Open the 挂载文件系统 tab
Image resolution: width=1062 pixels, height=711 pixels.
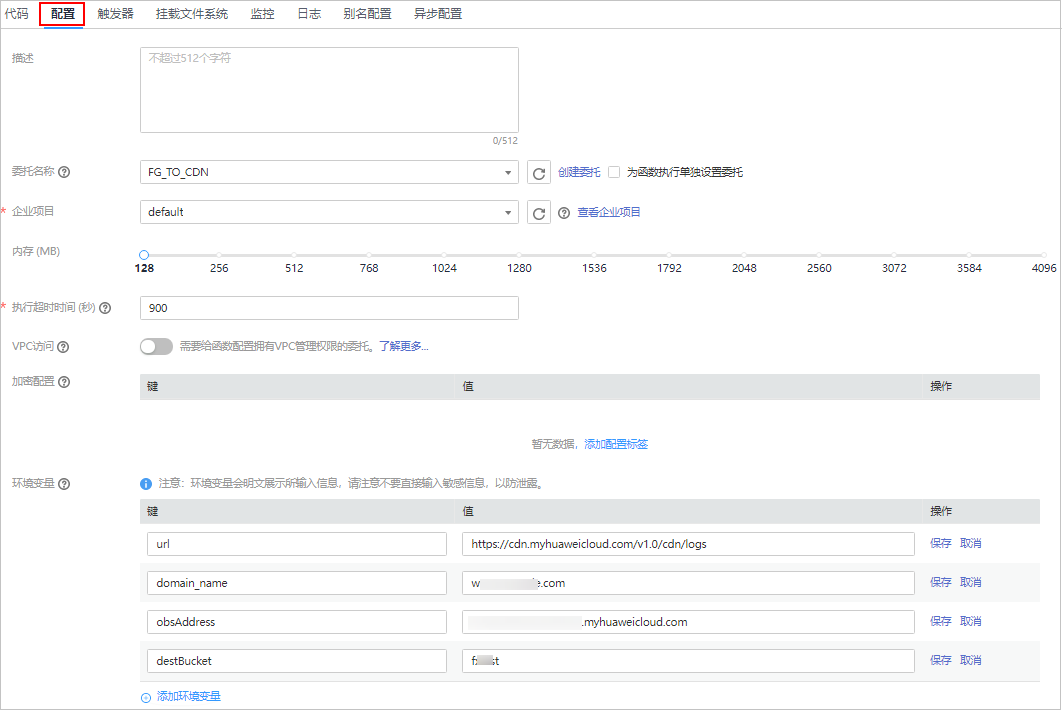[192, 14]
